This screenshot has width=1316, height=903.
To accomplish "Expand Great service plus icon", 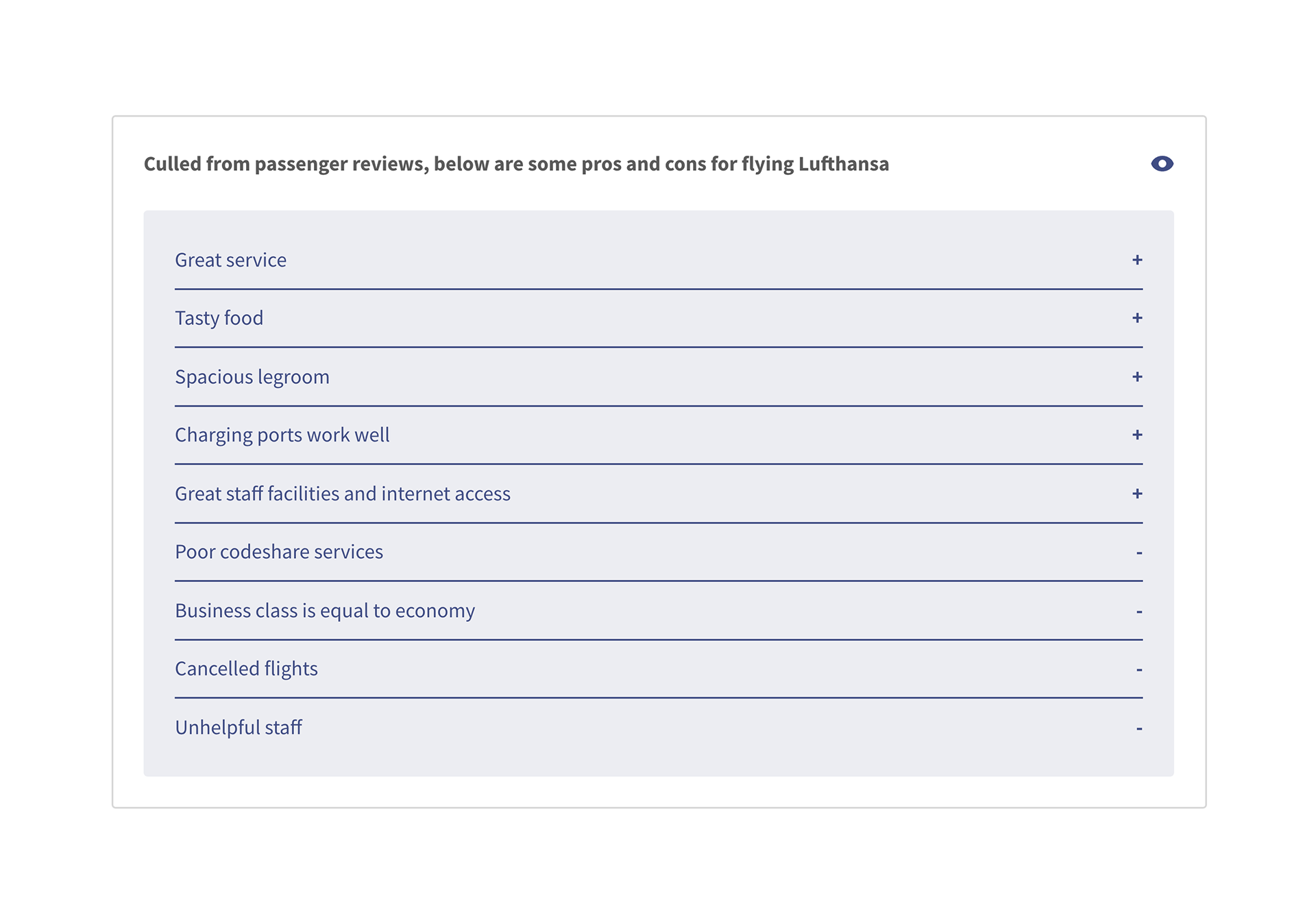I will click(1137, 260).
